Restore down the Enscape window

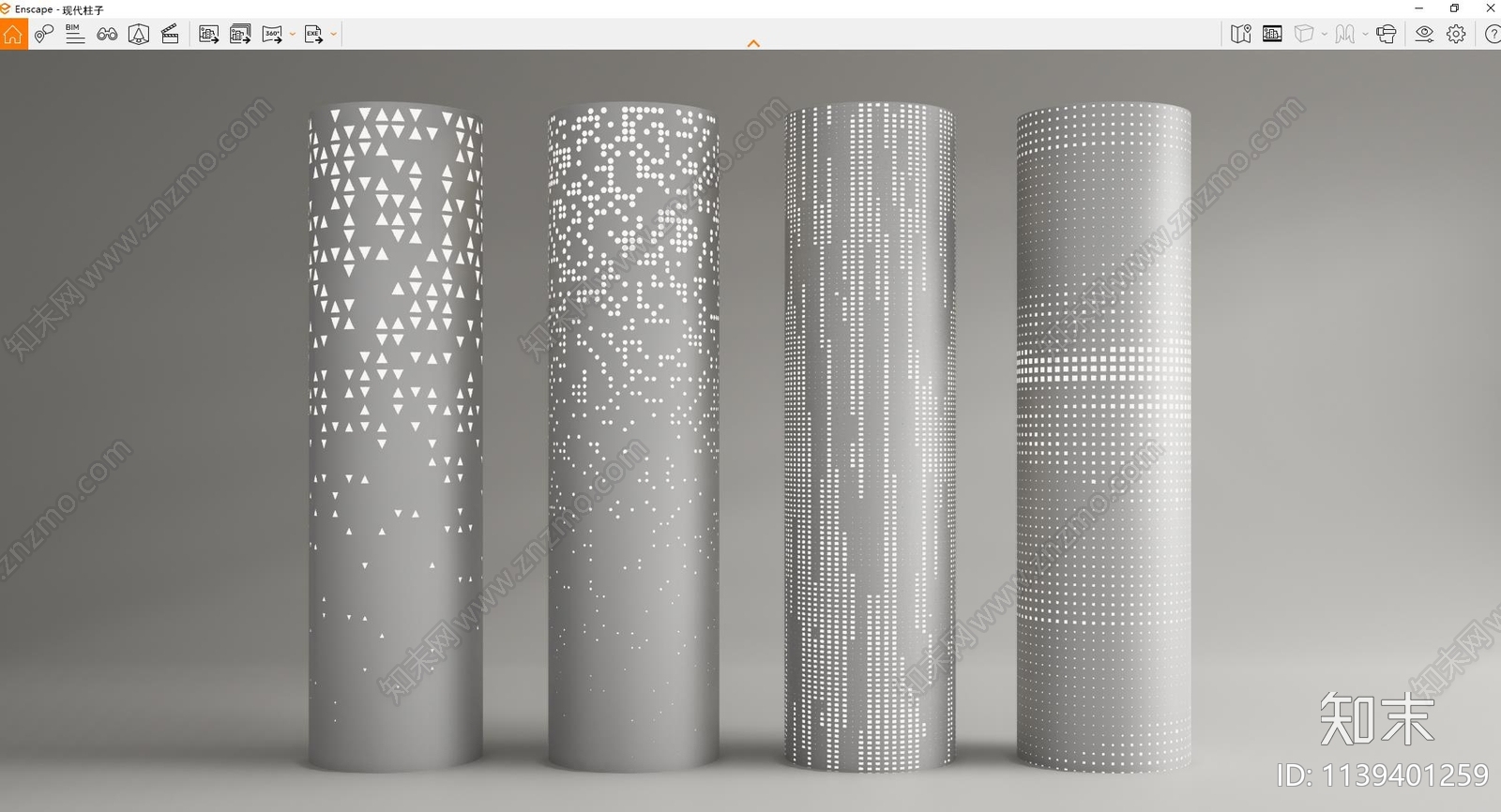point(1454,8)
